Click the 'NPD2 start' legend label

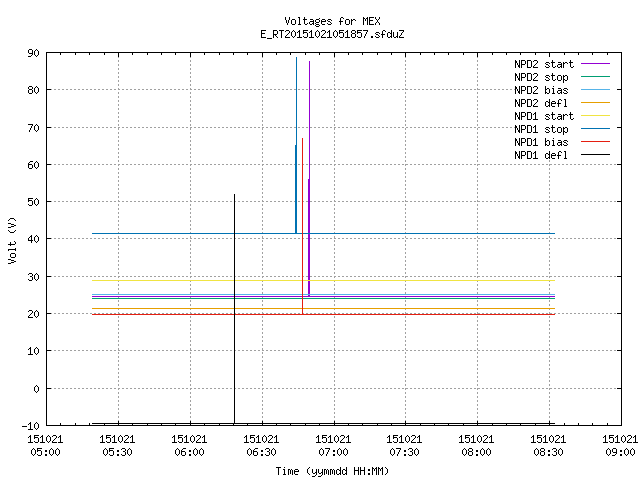544,64
